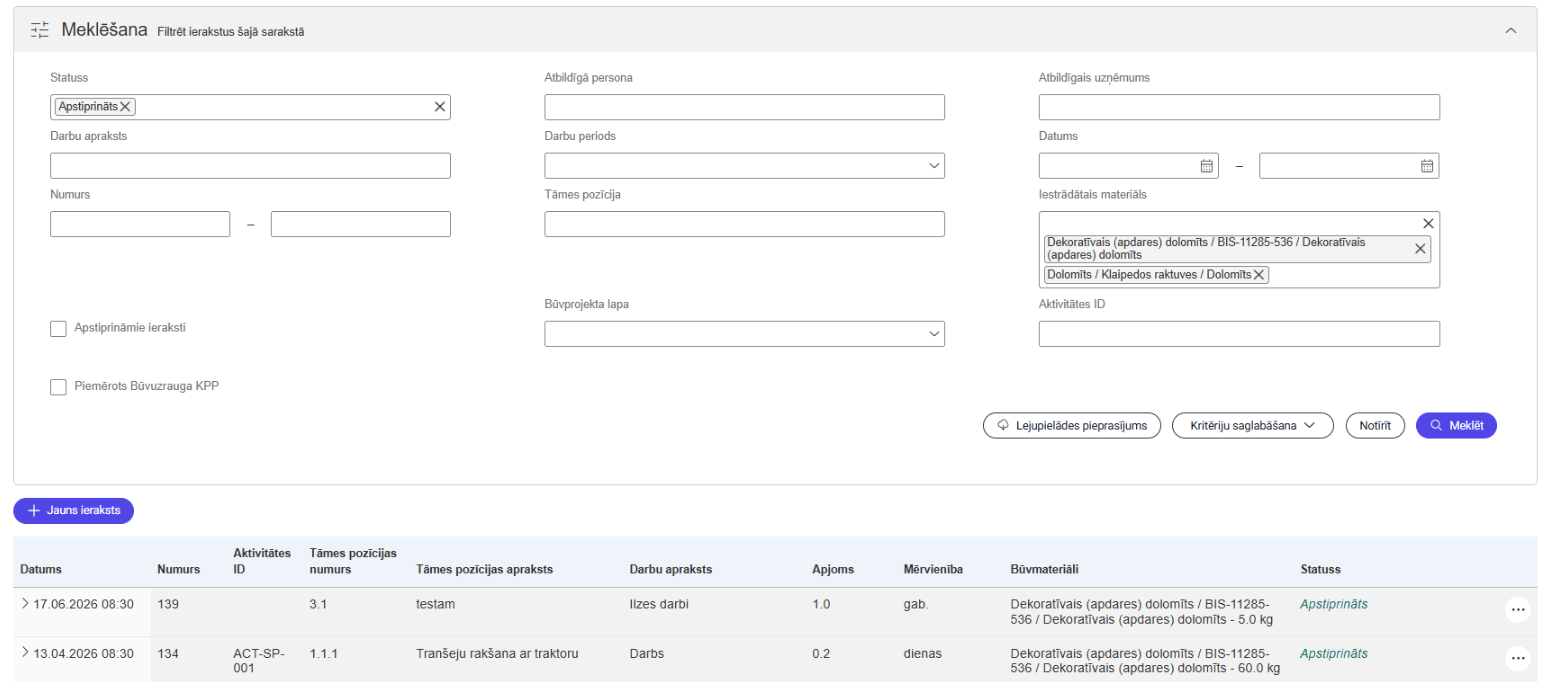Clear all values in Statuss field

pos(439,107)
